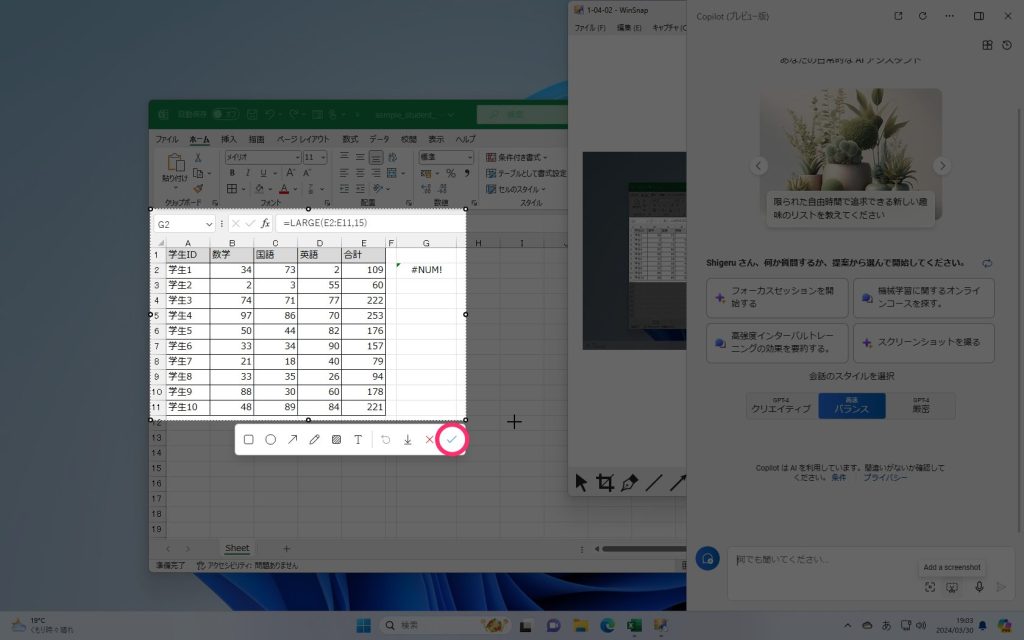Select WinSnap pen tool
Image resolution: width=1024 pixels, height=640 pixels.
(629, 483)
